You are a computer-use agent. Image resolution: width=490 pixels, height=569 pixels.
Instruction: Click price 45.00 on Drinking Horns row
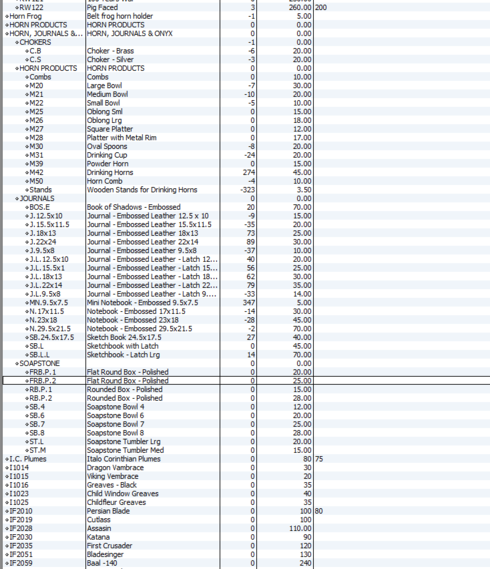tap(302, 173)
